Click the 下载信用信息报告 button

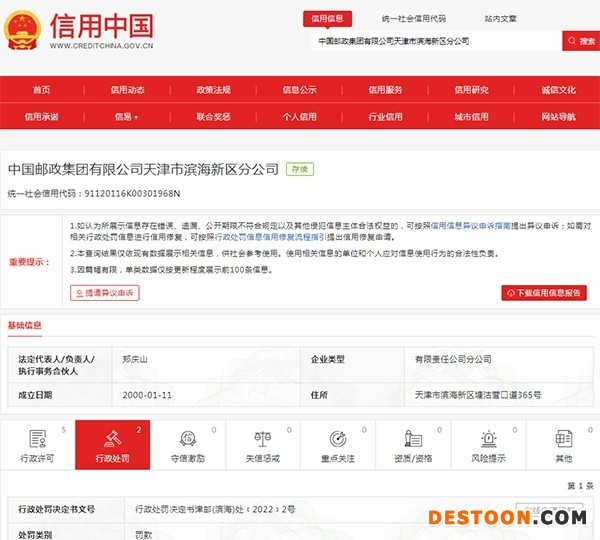[544, 293]
